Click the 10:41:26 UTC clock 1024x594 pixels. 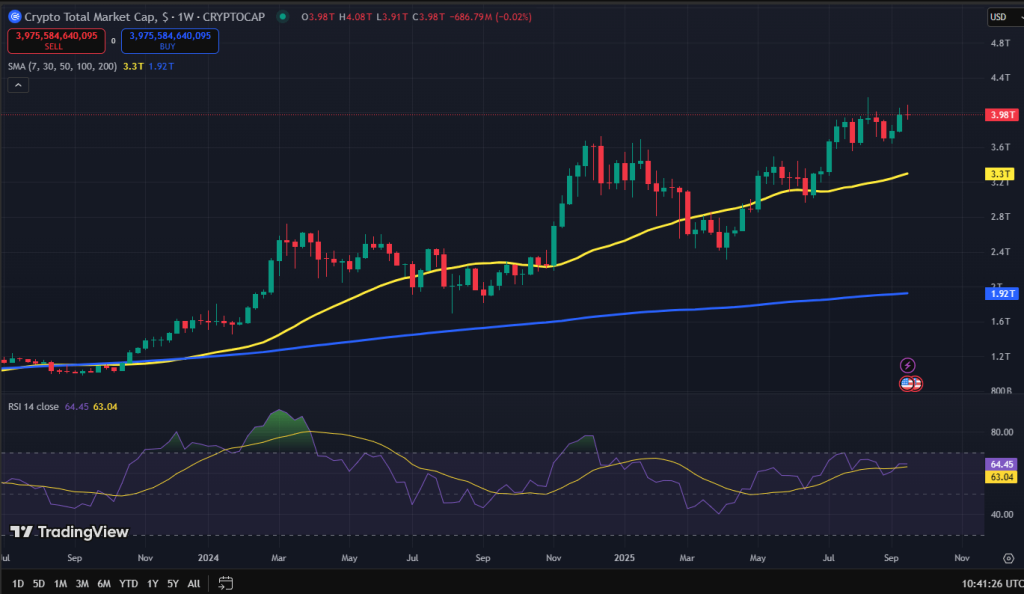tap(992, 584)
